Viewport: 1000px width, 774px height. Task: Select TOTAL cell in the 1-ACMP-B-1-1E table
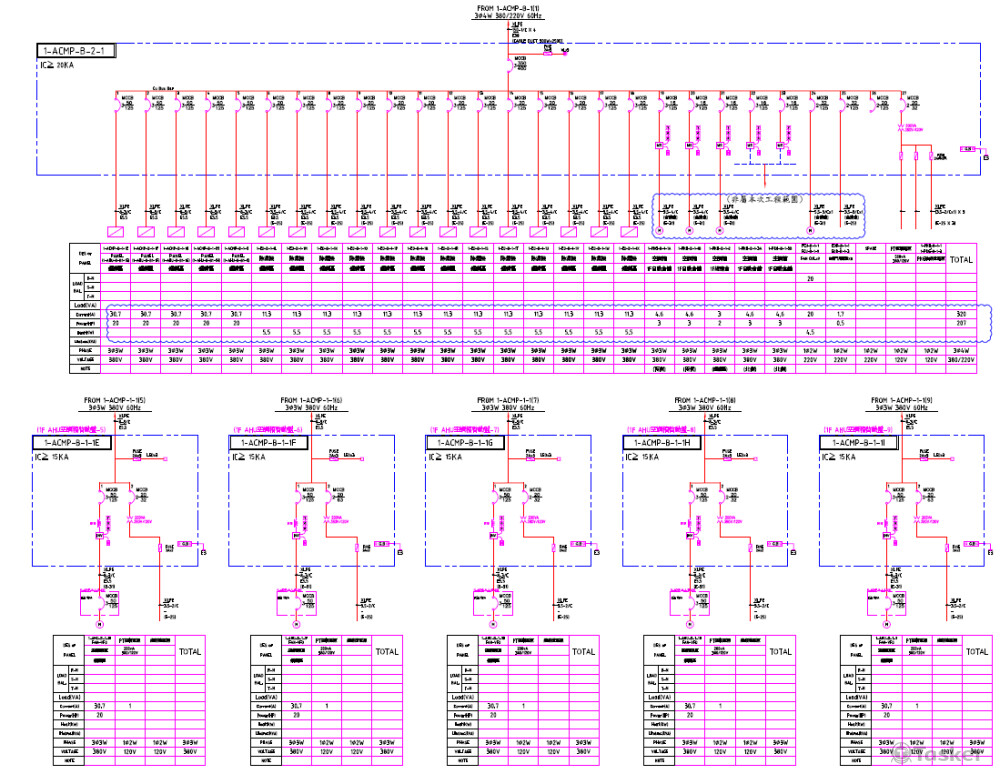click(x=191, y=651)
